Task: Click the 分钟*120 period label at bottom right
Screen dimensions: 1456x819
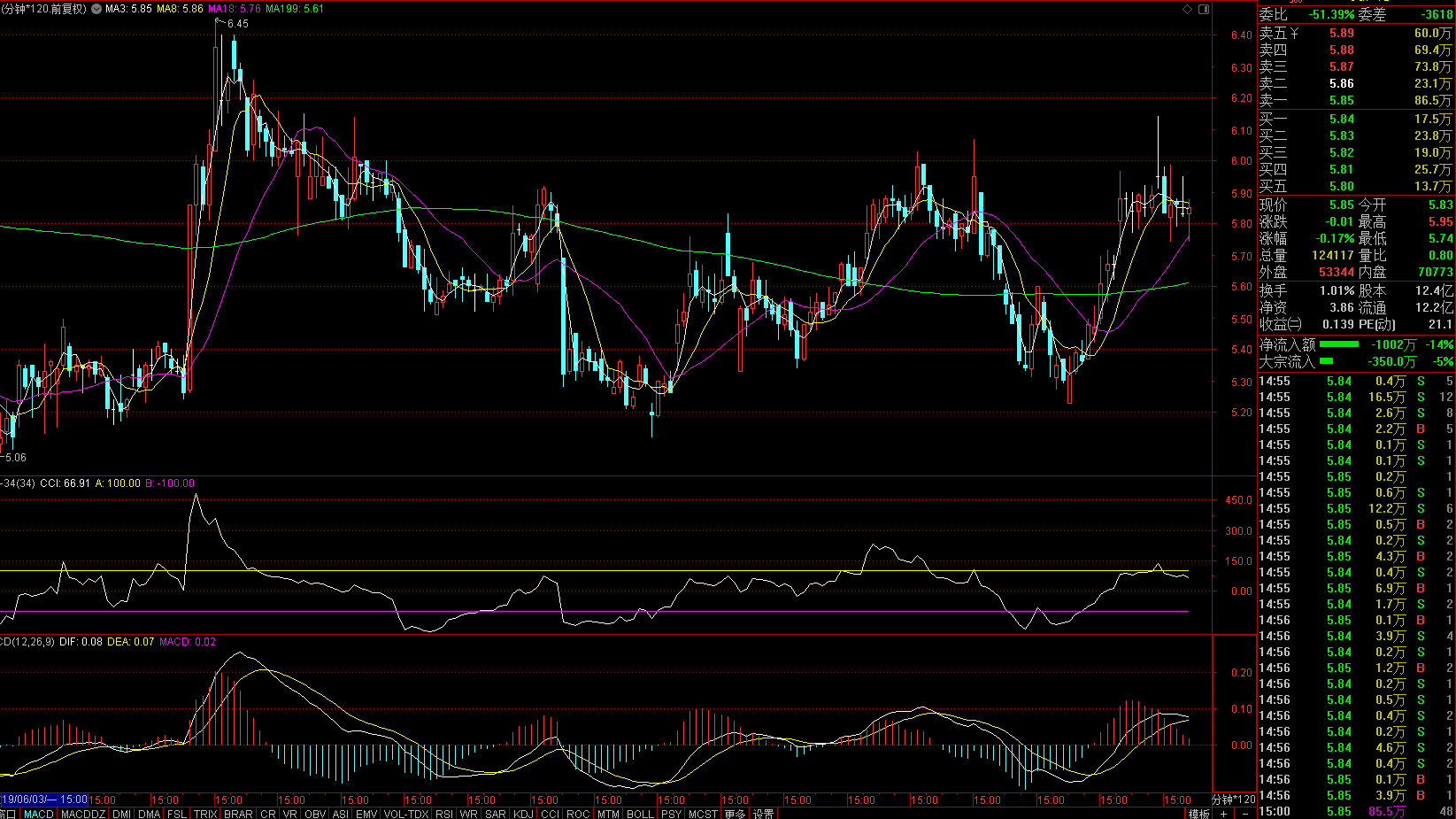Action: [1234, 800]
